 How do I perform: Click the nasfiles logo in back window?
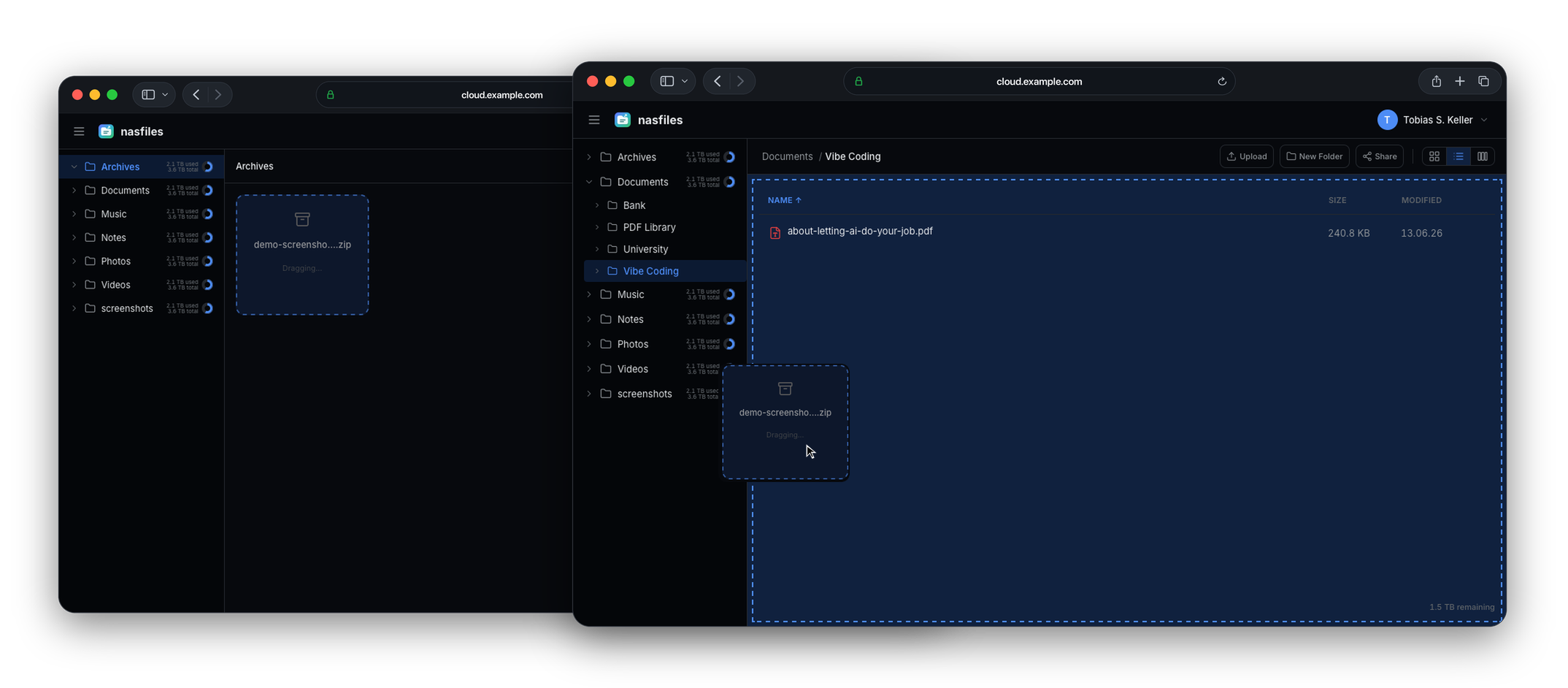point(106,131)
